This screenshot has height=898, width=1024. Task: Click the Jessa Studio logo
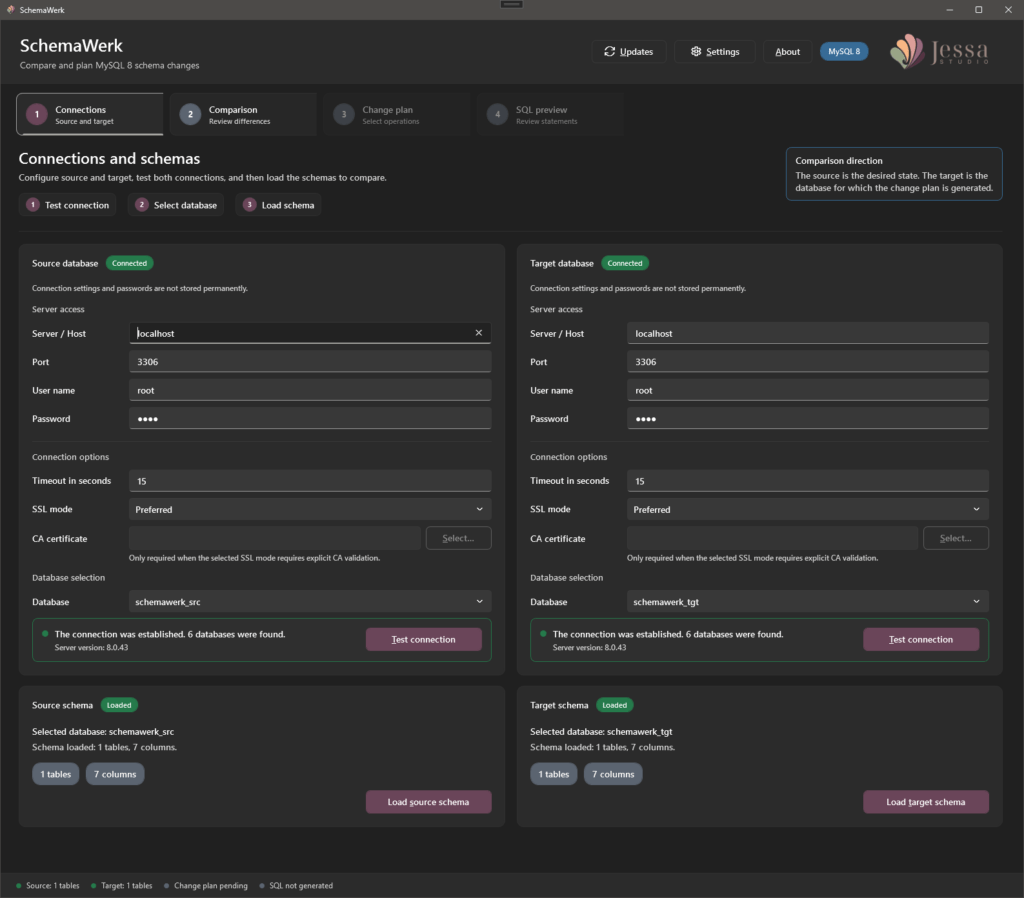coord(939,51)
